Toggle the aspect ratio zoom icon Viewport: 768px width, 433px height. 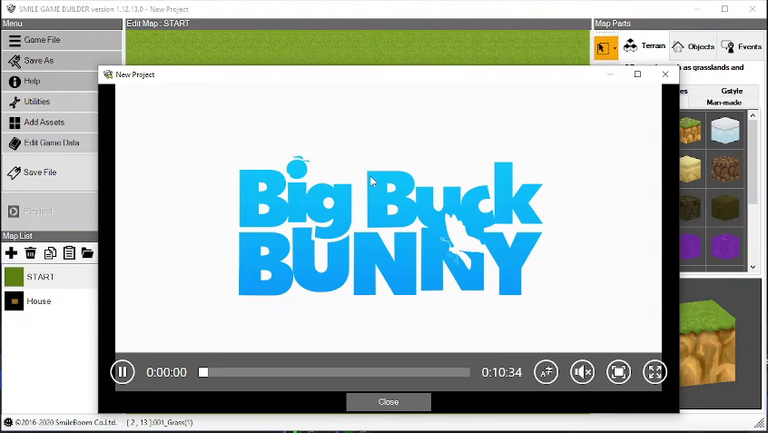click(619, 372)
